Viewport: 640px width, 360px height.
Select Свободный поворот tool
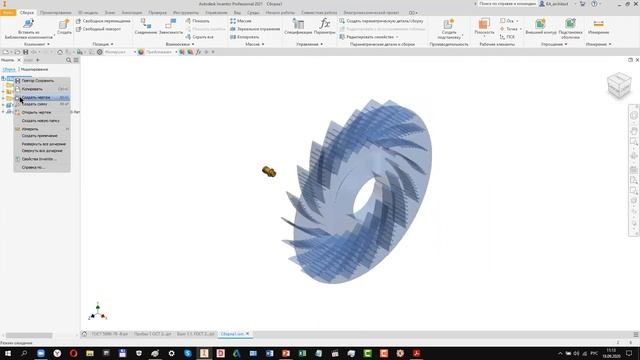tap(99, 29)
